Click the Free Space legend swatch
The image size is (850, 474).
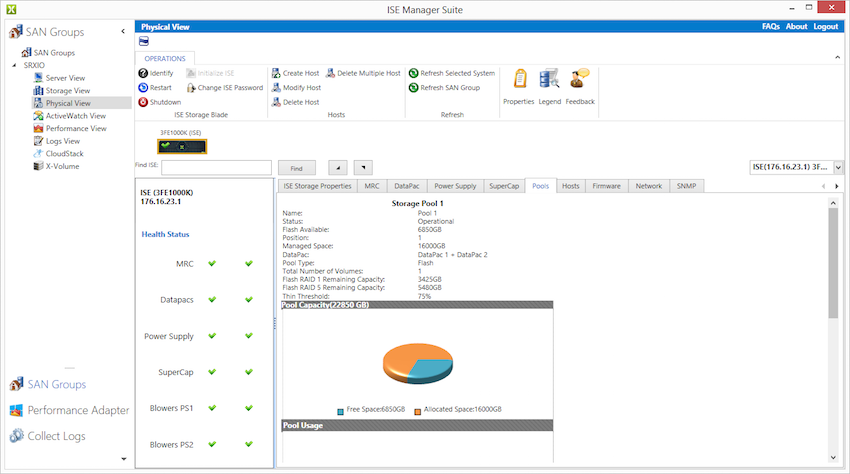[x=340, y=412]
